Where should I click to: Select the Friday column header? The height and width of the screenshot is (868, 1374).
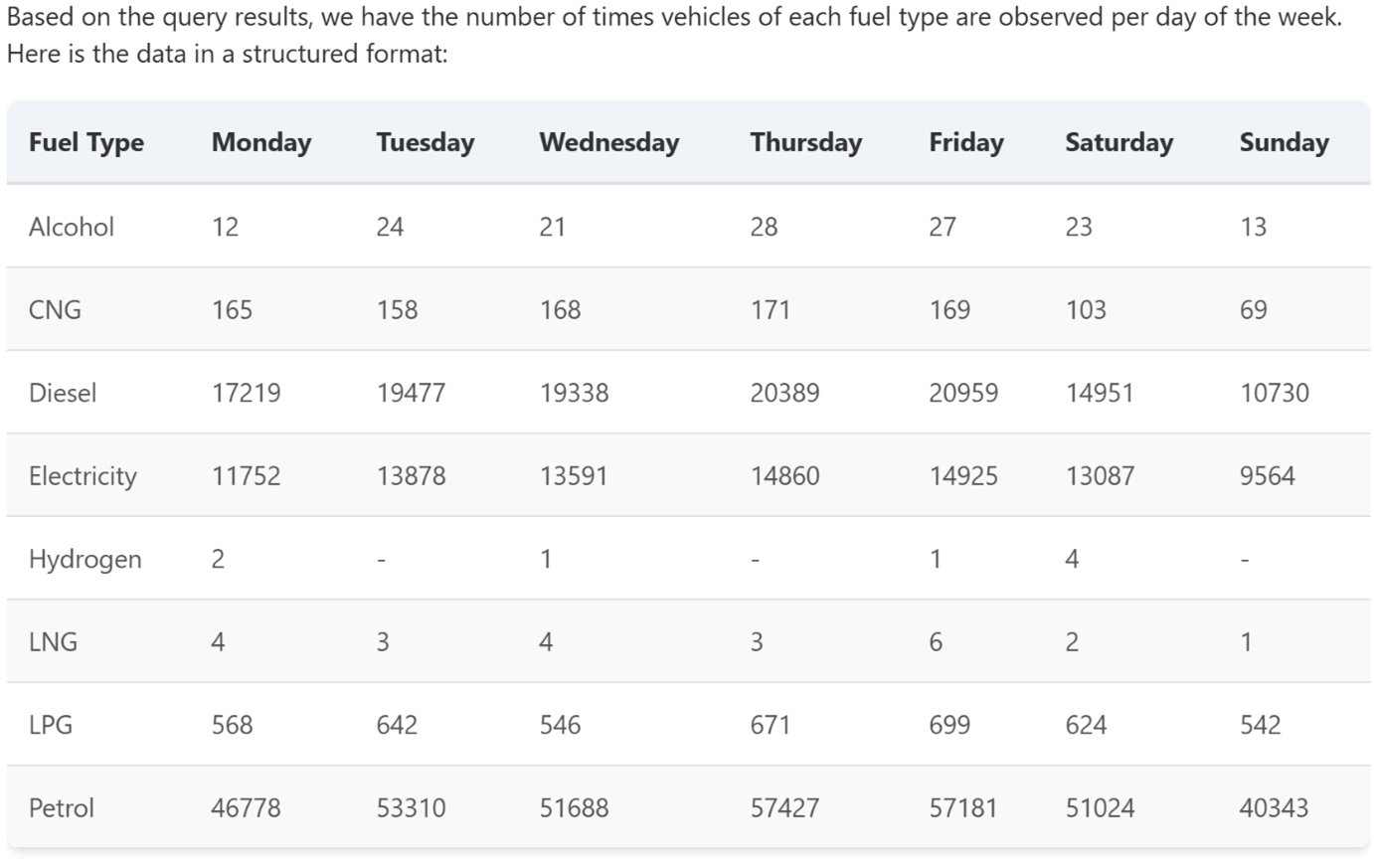pos(965,142)
